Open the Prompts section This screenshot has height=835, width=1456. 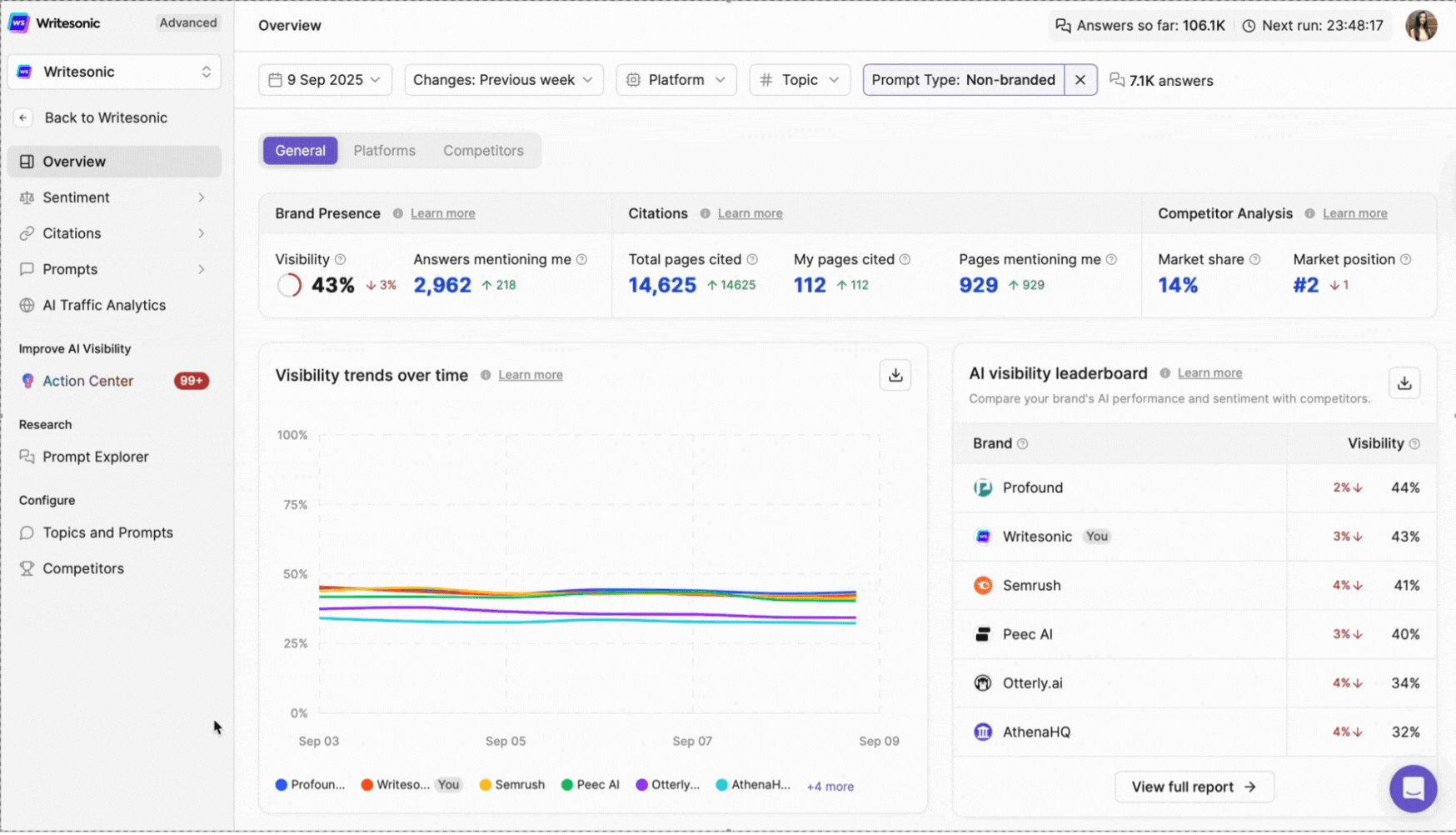(70, 268)
